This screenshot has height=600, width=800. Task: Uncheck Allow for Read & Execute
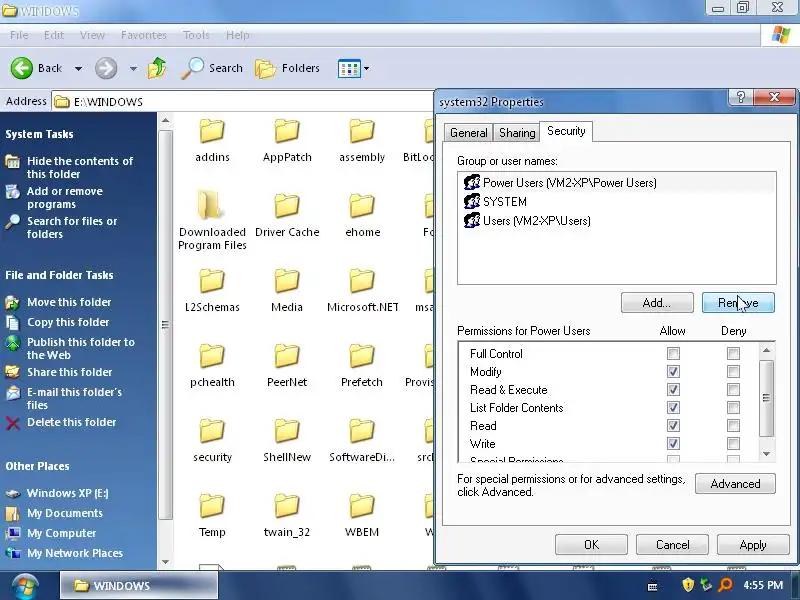(x=673, y=389)
